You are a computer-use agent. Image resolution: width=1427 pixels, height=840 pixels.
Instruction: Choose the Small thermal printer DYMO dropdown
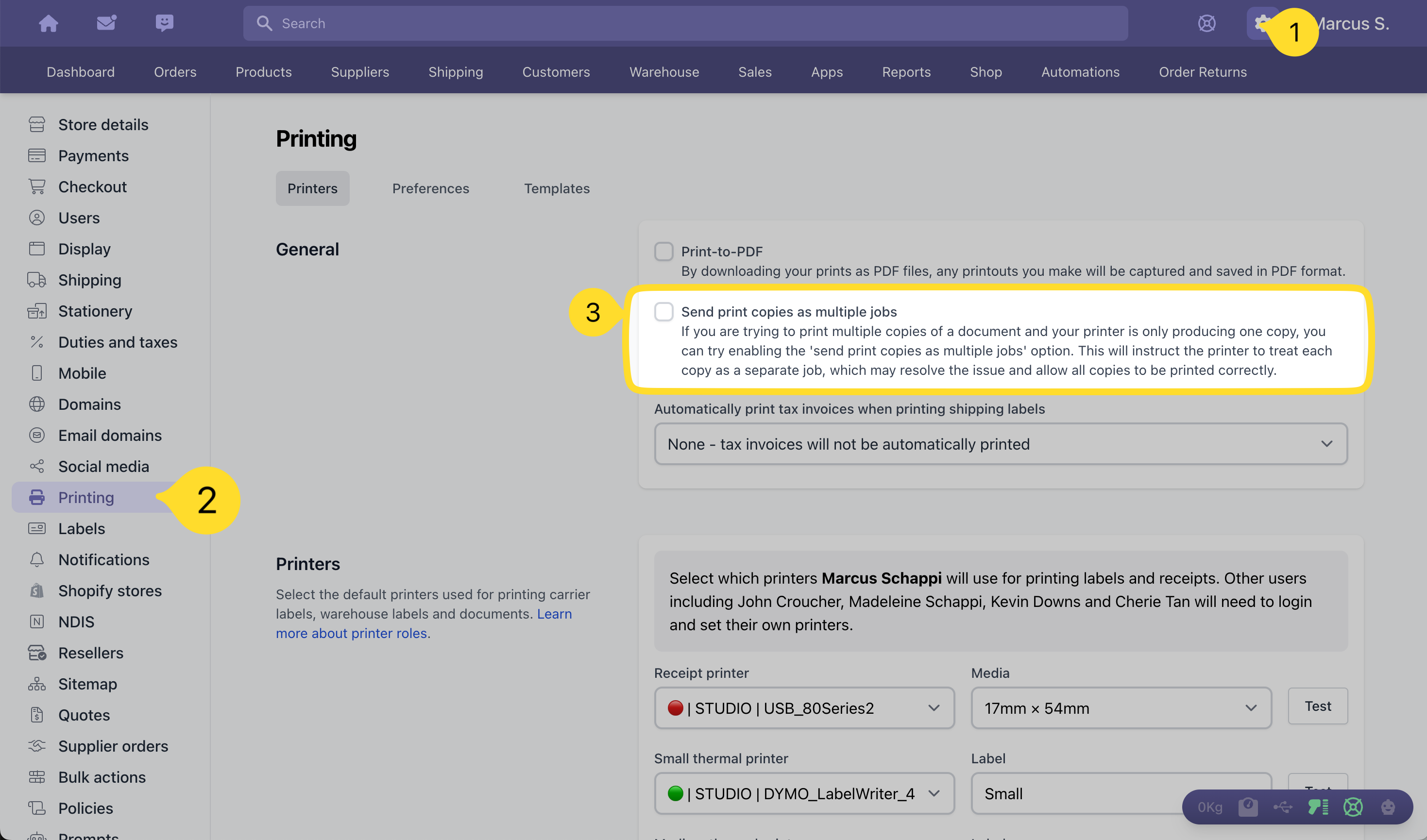point(804,793)
